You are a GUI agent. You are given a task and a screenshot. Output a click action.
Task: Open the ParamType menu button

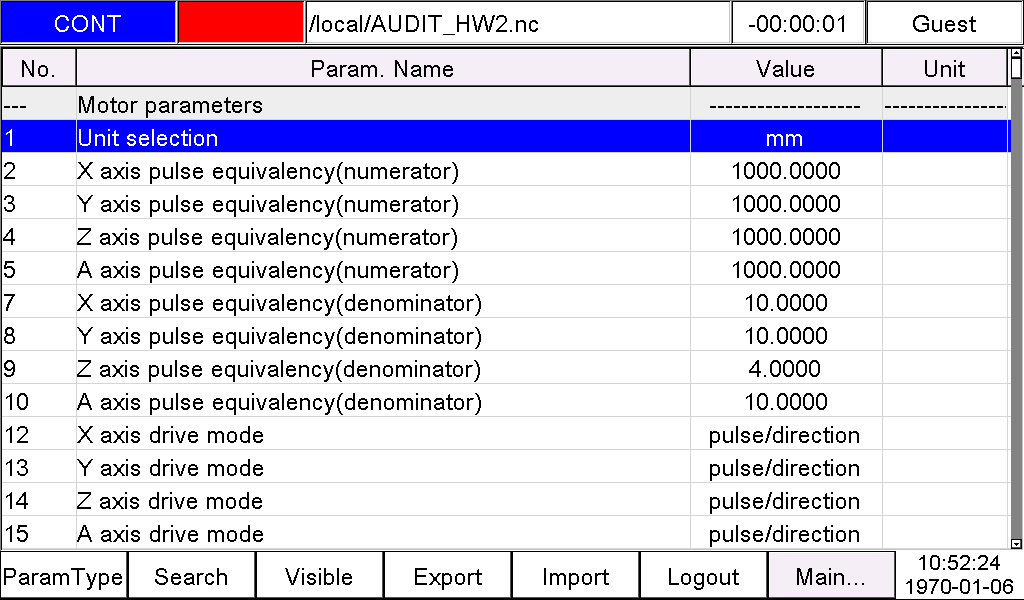(63, 576)
